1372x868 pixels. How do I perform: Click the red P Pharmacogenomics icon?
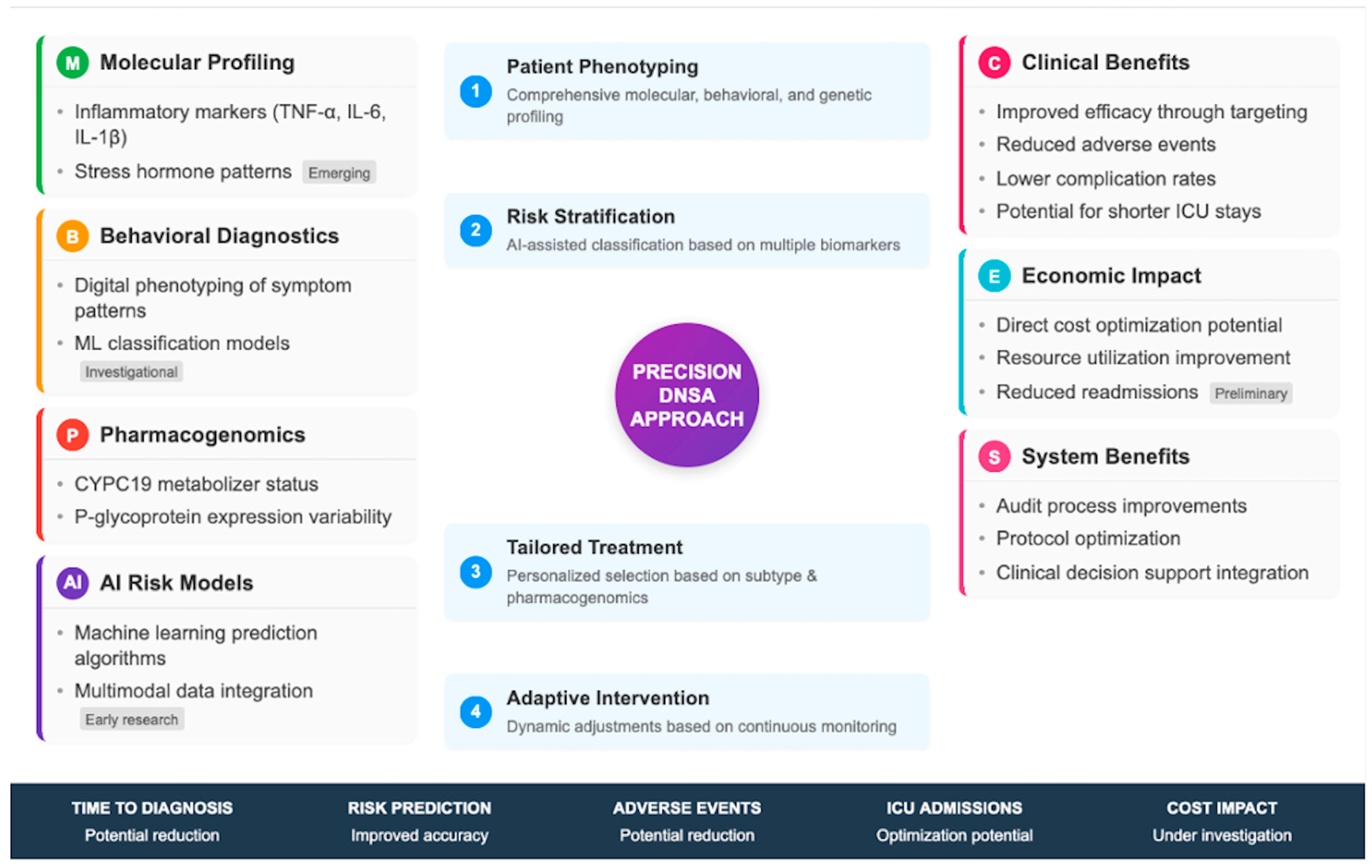point(72,435)
